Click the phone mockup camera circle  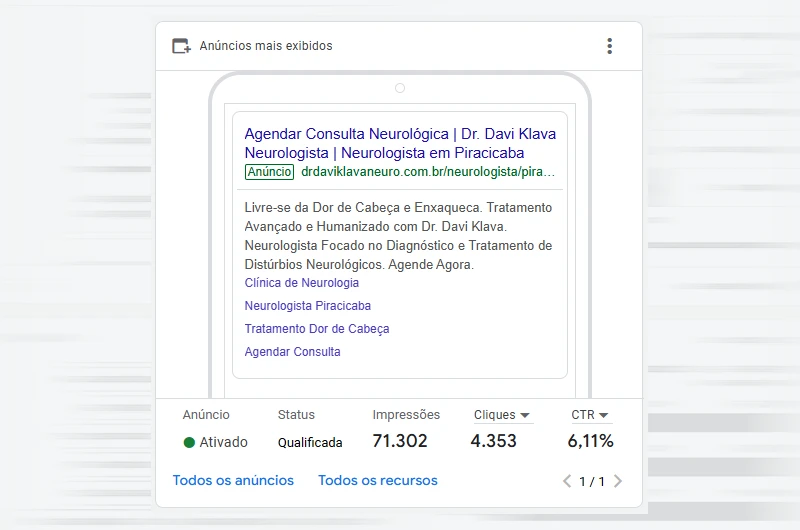(400, 88)
